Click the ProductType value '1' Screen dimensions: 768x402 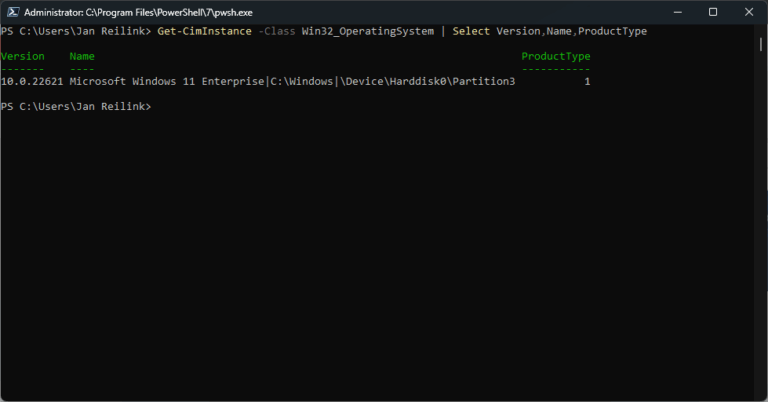(x=587, y=81)
